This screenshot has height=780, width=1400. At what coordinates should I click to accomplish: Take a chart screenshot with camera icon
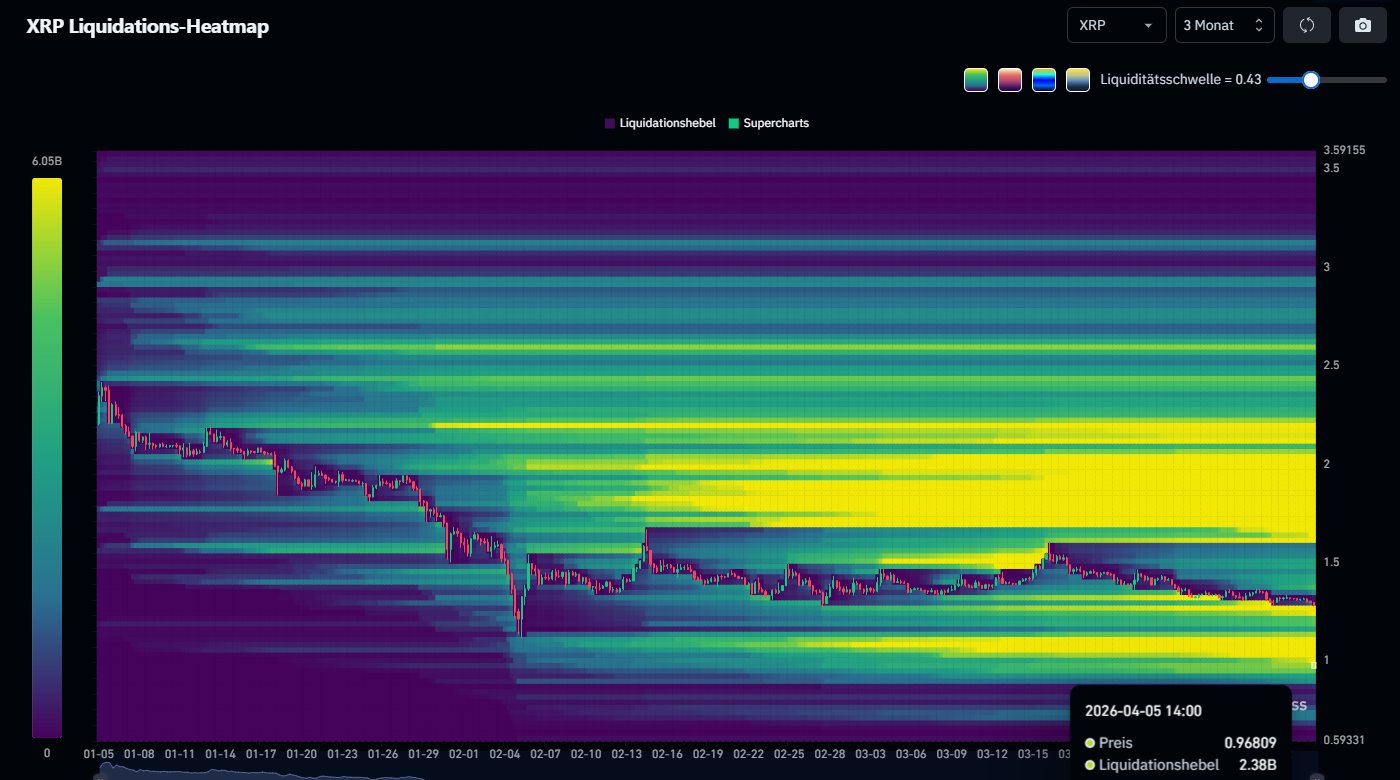click(x=1362, y=25)
